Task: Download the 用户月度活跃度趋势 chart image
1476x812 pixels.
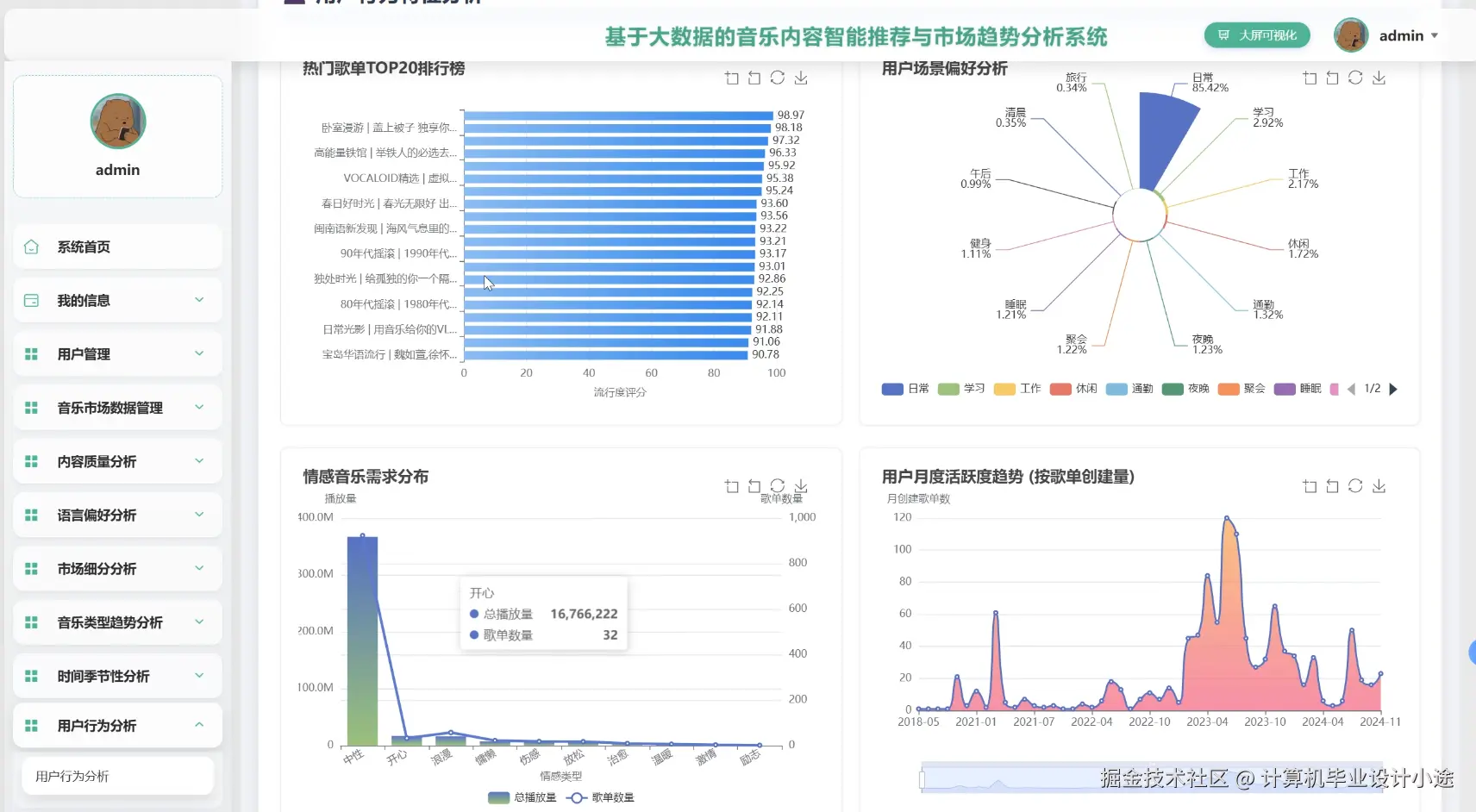Action: point(1379,486)
